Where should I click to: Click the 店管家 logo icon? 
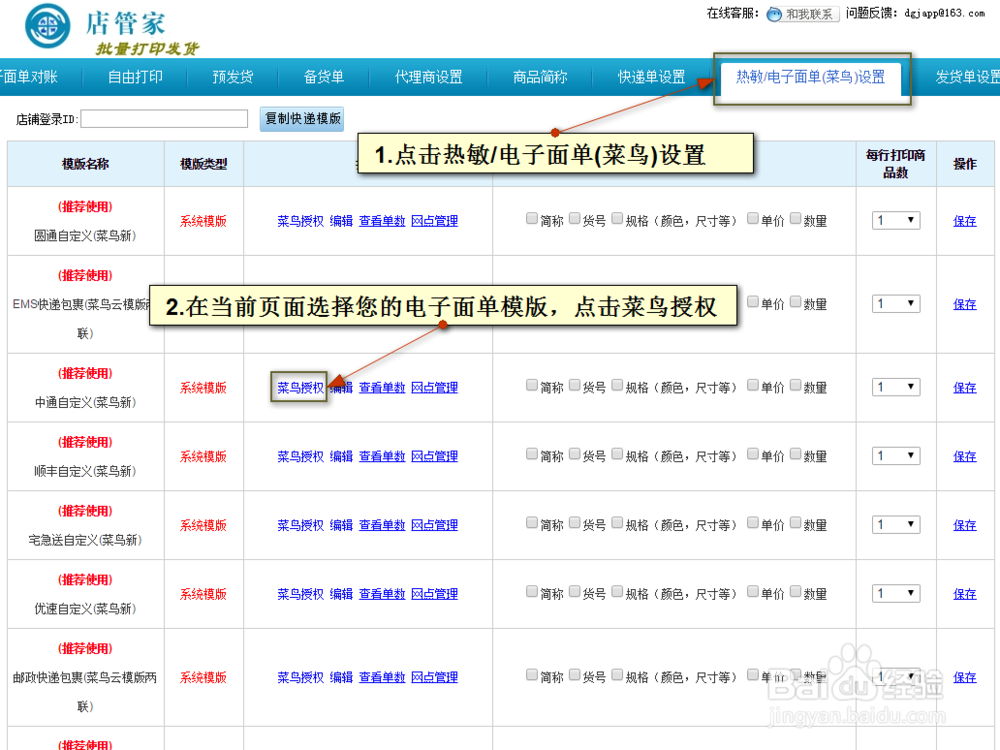[47, 26]
